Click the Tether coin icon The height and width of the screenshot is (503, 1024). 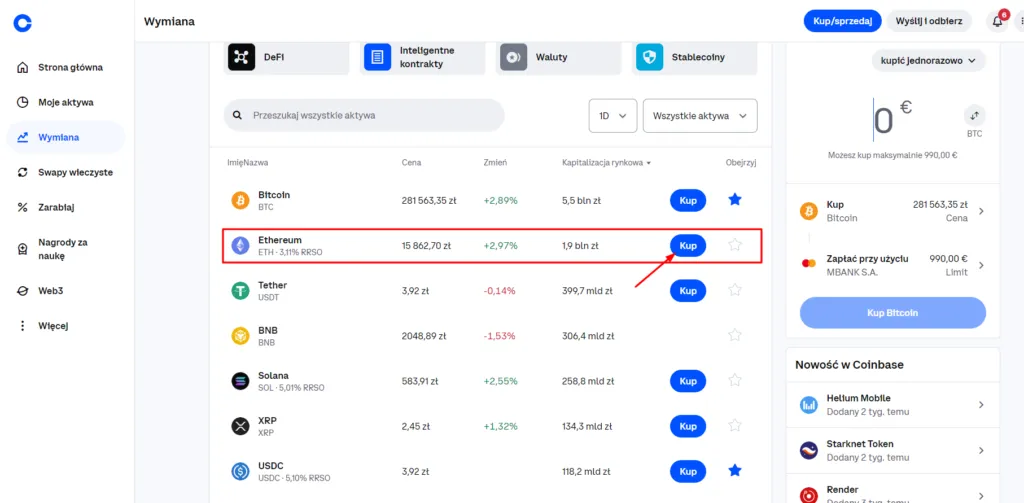click(x=240, y=291)
